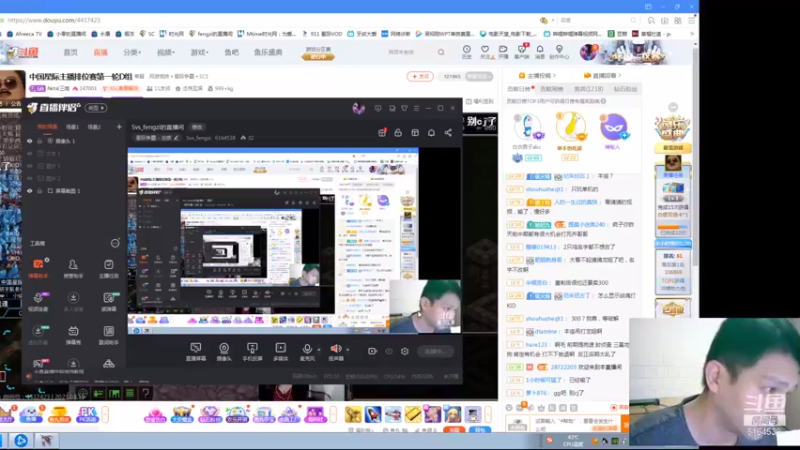Expand the 视频 nav dropdown

pyautogui.click(x=165, y=52)
